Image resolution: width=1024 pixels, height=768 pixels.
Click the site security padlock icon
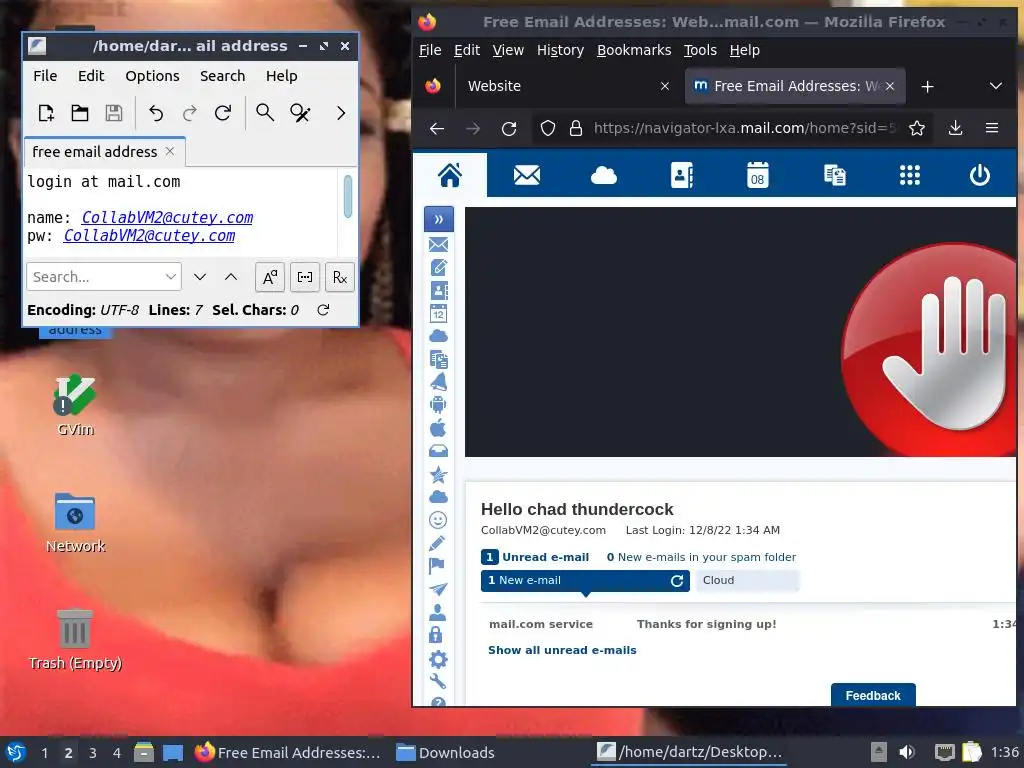pos(575,129)
